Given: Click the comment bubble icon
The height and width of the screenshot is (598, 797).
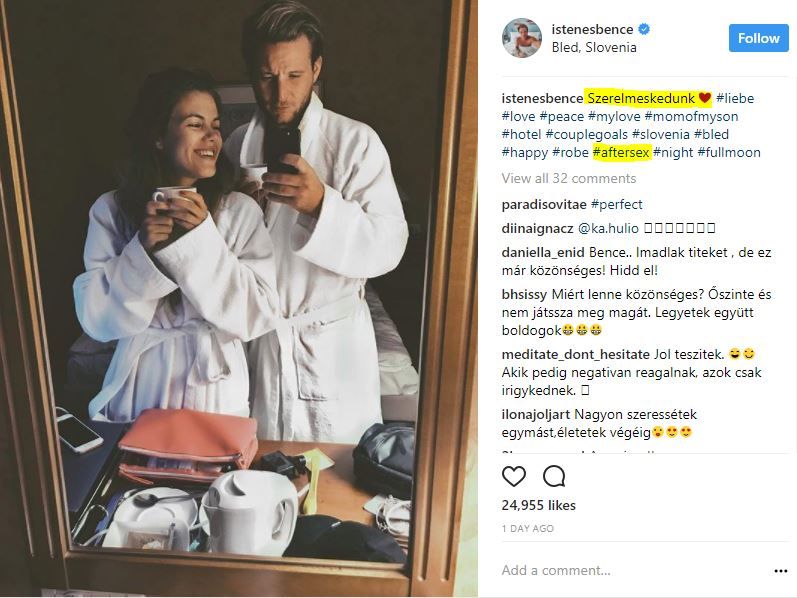Looking at the screenshot, I should [x=553, y=476].
